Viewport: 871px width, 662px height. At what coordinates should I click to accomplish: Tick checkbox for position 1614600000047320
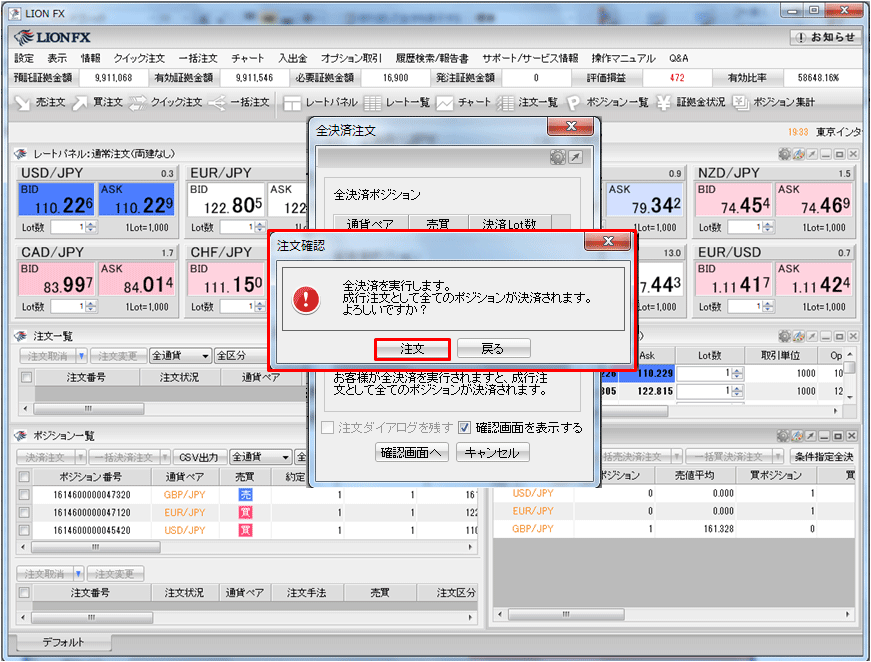(x=24, y=494)
